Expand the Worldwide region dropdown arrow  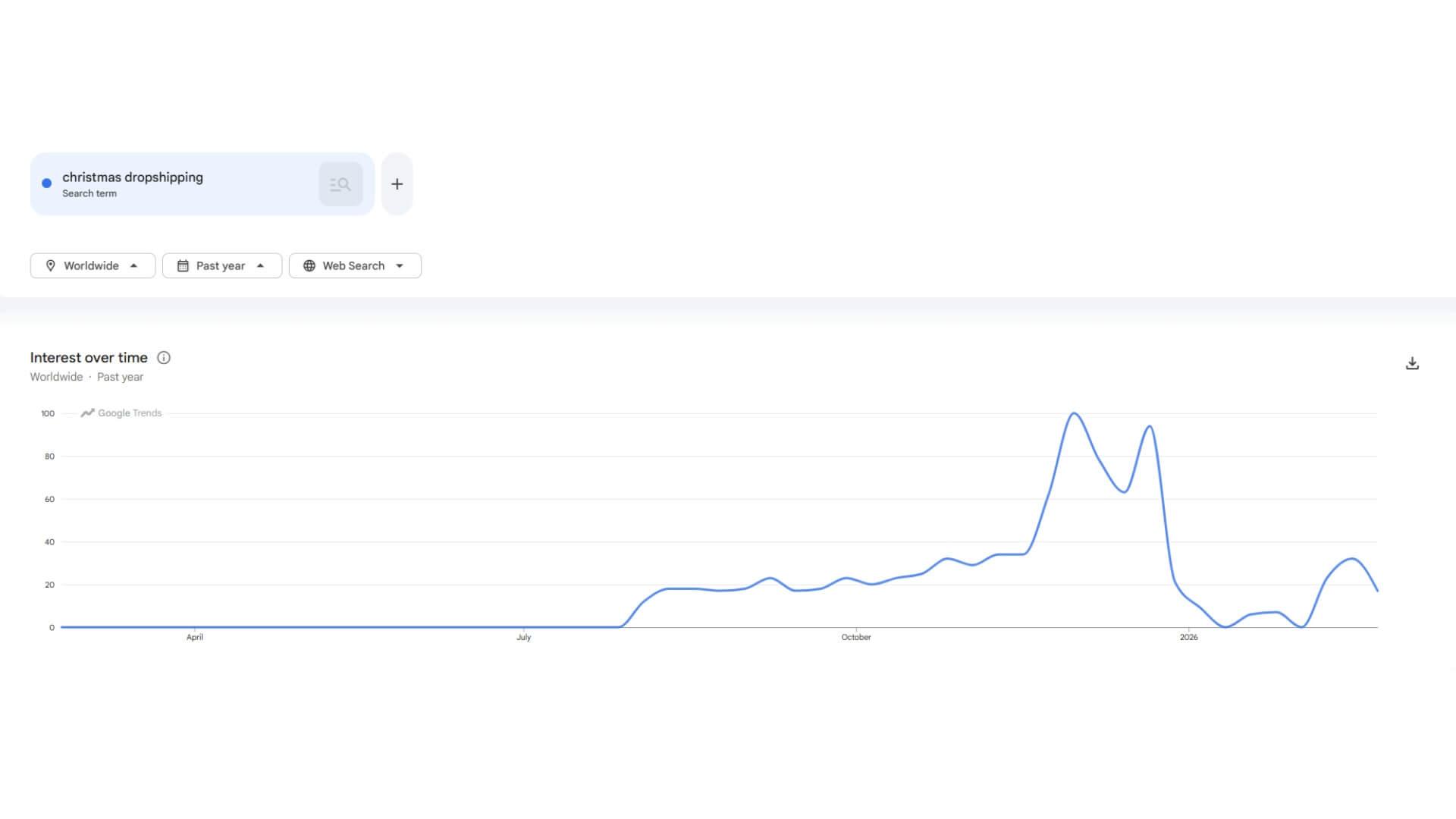pyautogui.click(x=134, y=266)
